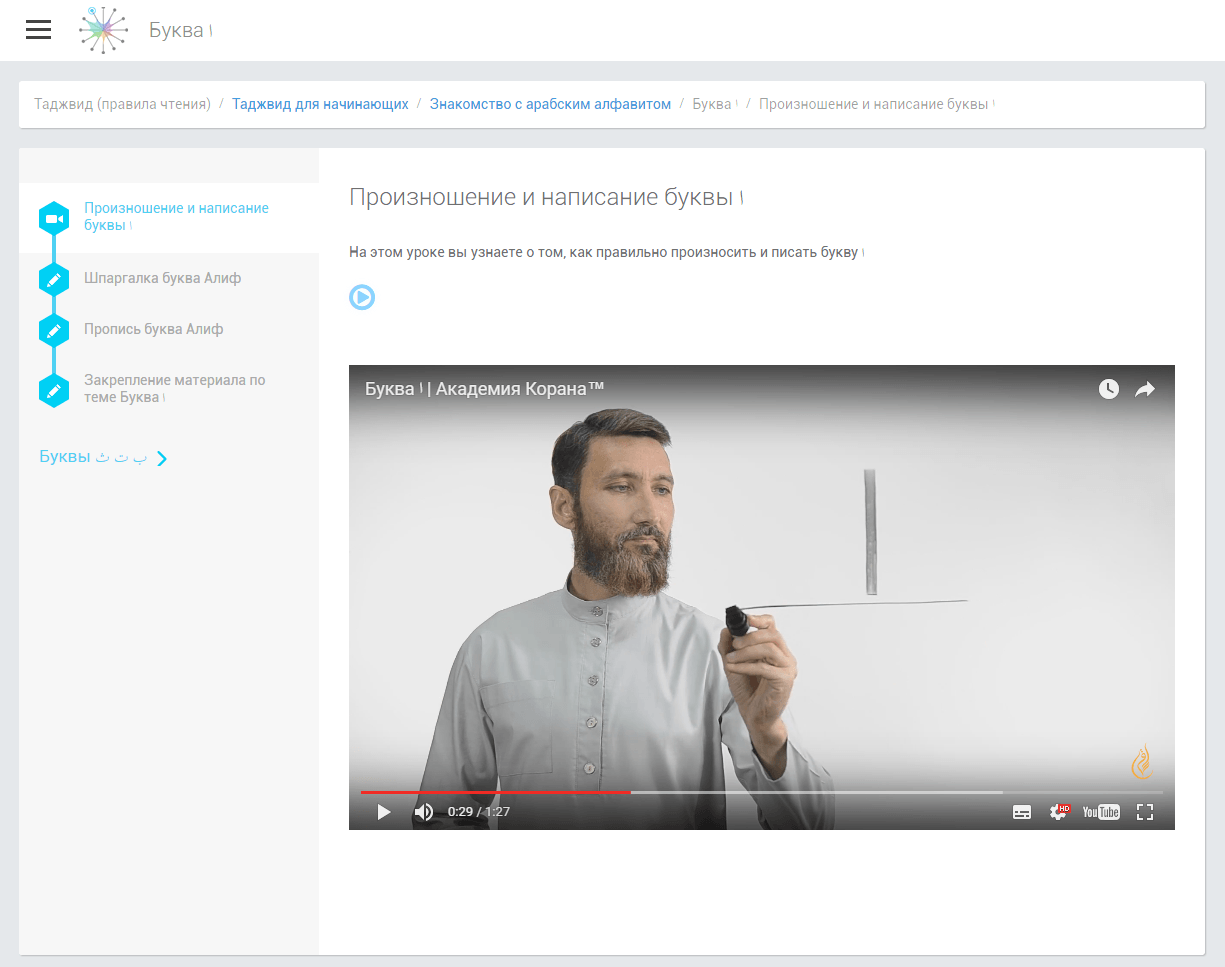Screen dimensions: 1225x967
Task: Click the page heading "Произношение и написание буквы"
Action: click(546, 197)
